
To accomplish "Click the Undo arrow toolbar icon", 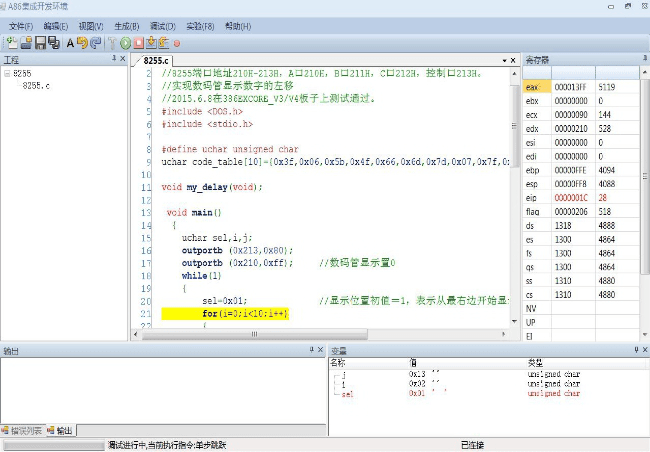I will click(83, 43).
